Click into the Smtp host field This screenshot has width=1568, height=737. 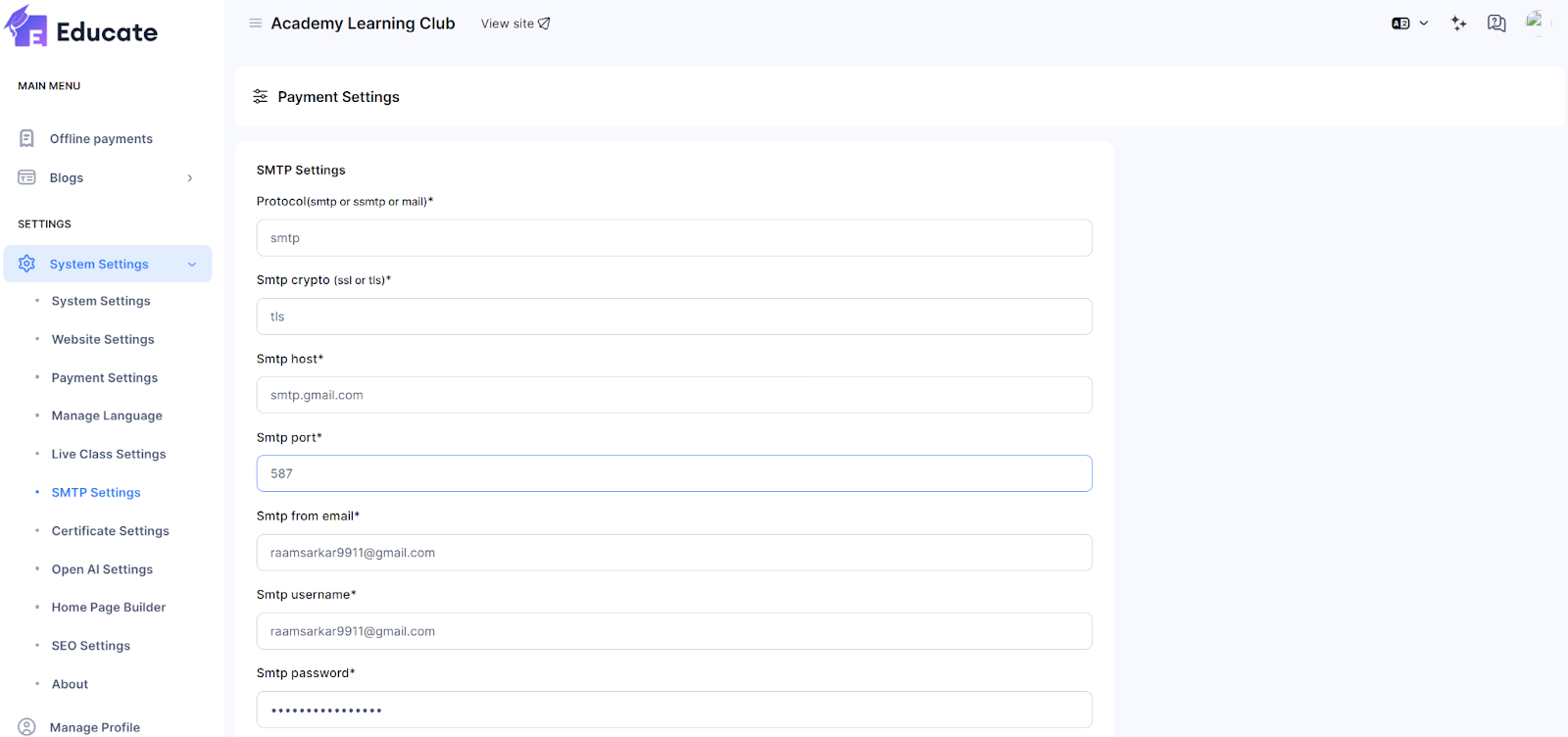point(674,395)
